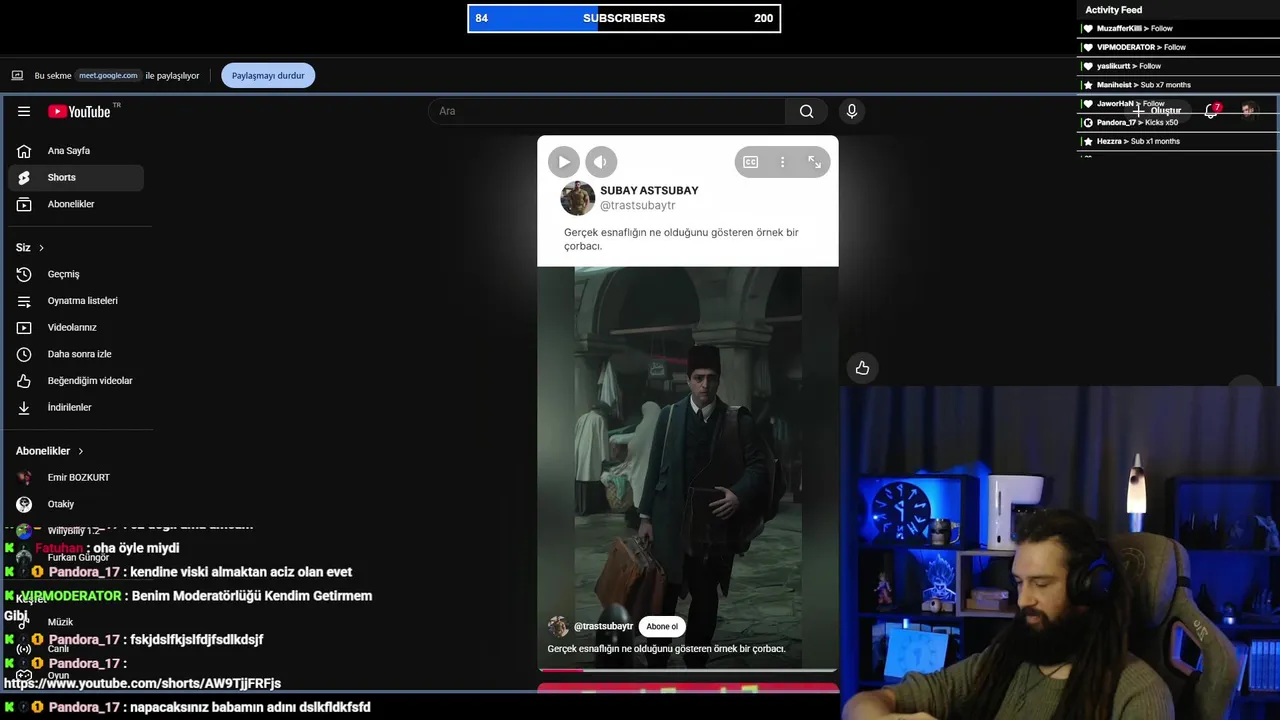The image size is (1280, 720).
Task: Click the screen share tab icon
Action: click(x=17, y=75)
